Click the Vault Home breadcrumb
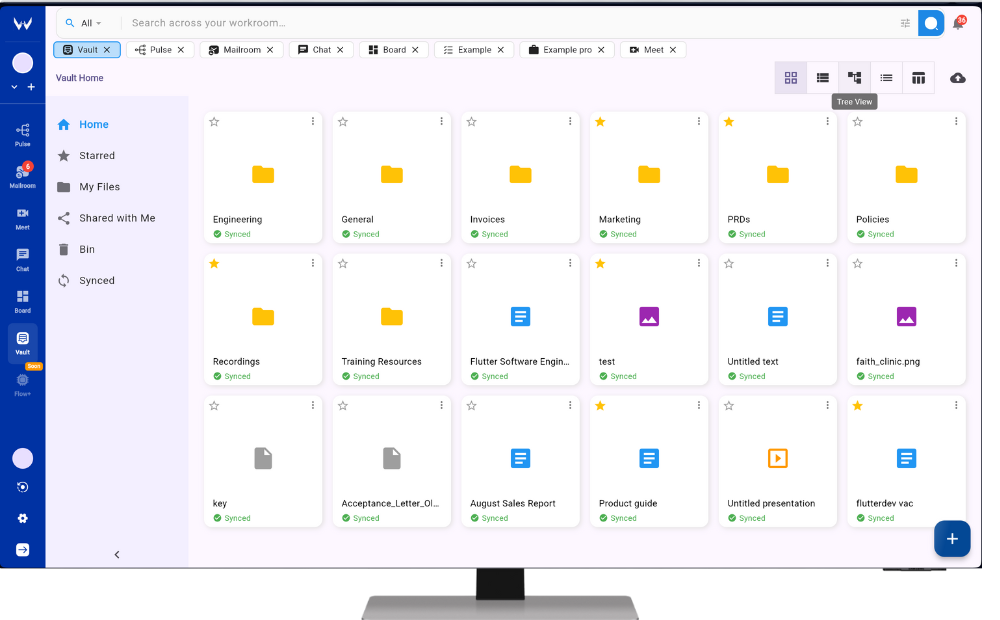 (80, 78)
